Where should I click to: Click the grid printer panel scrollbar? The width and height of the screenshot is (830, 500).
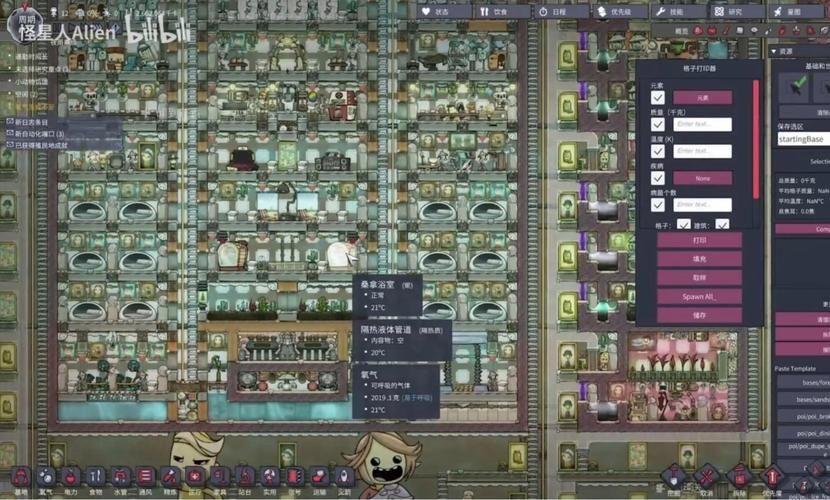[x=755, y=140]
